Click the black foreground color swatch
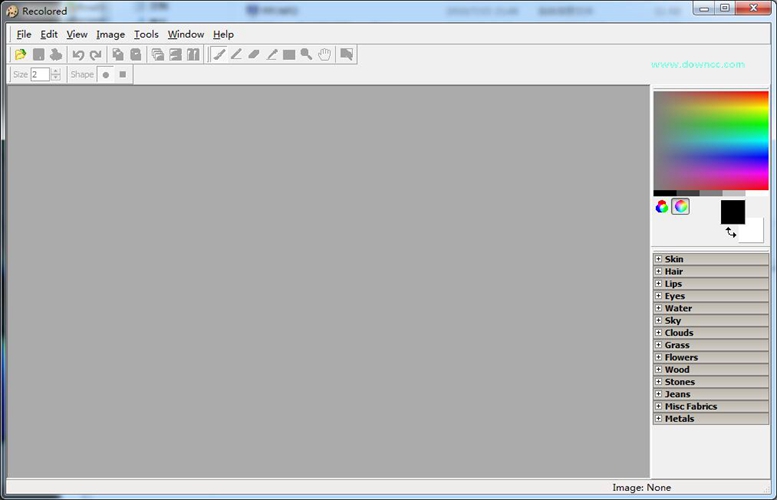 (732, 212)
